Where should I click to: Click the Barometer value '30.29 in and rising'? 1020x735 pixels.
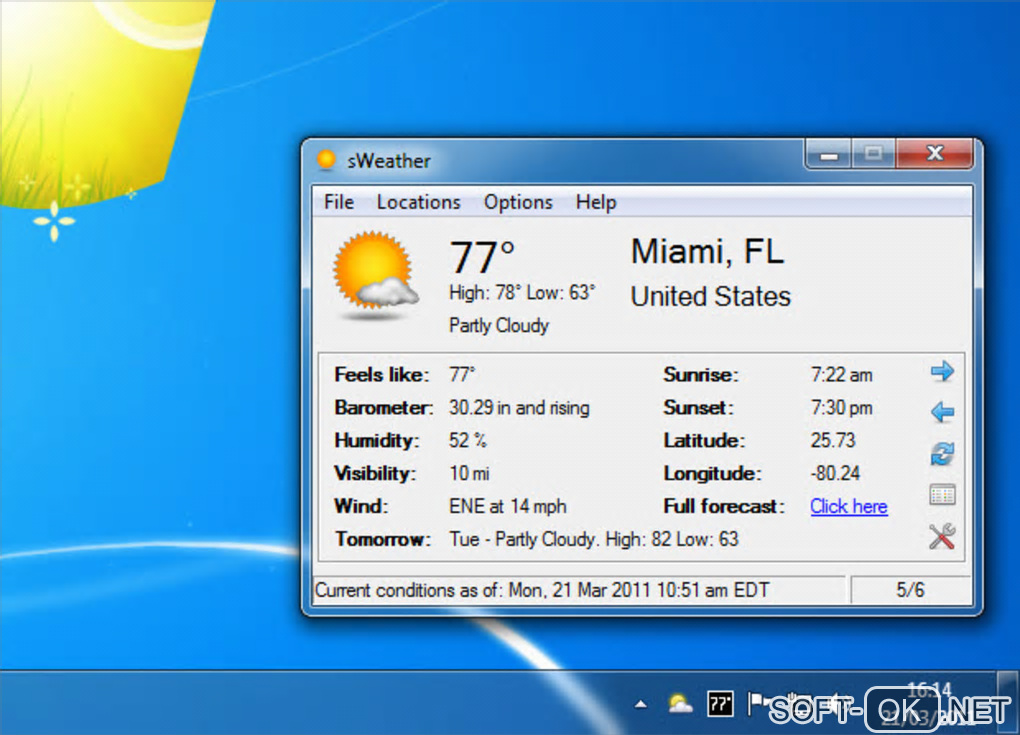coord(519,408)
